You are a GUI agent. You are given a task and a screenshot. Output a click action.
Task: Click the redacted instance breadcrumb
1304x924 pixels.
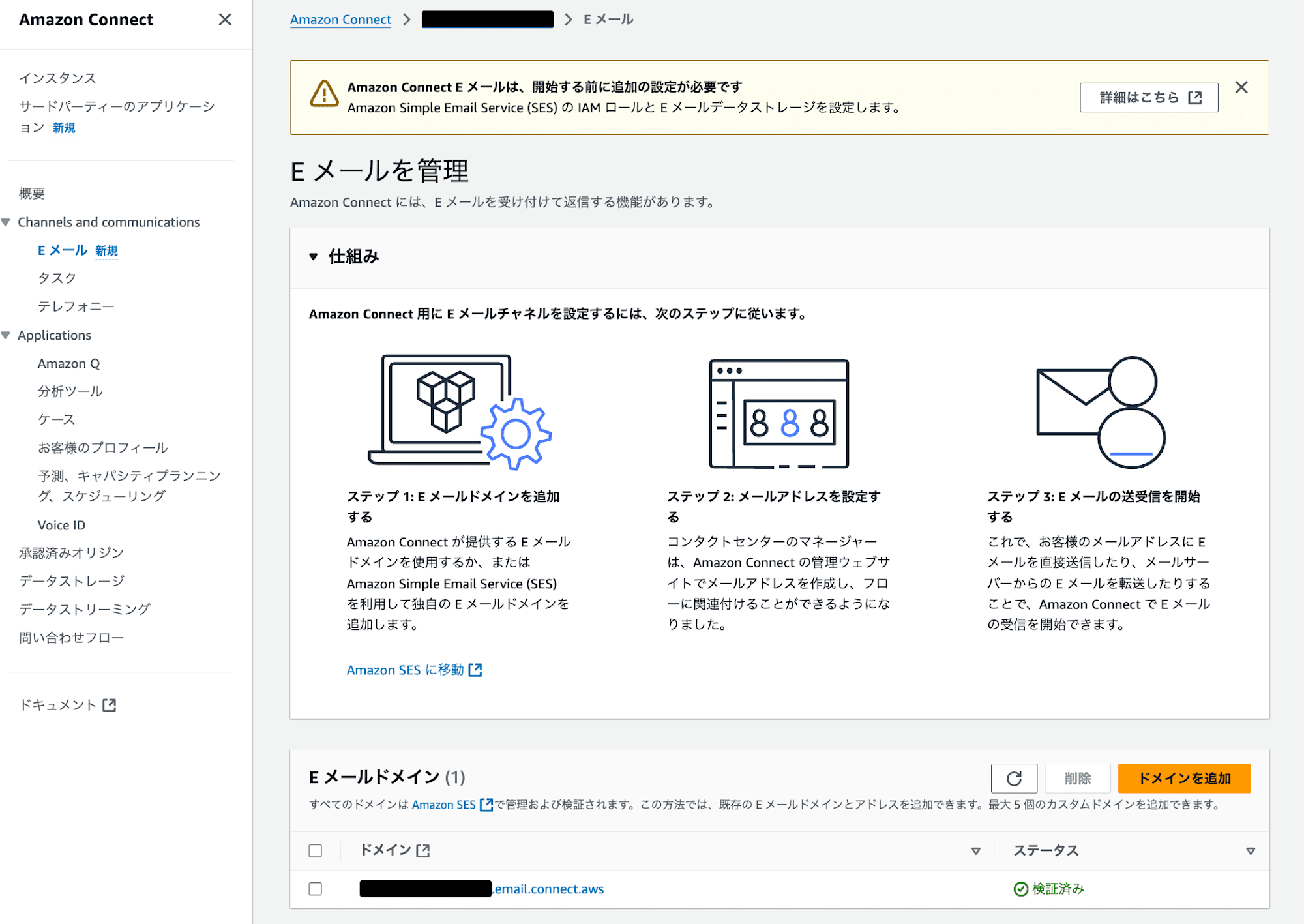coord(488,20)
